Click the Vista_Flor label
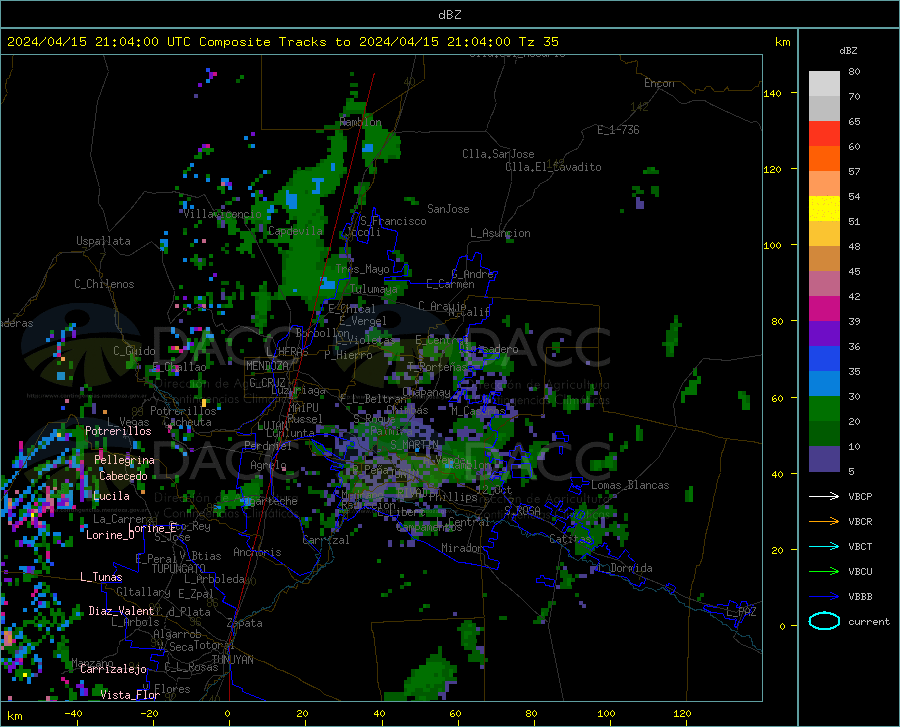Screen dimensions: 900x727 click(x=130, y=695)
